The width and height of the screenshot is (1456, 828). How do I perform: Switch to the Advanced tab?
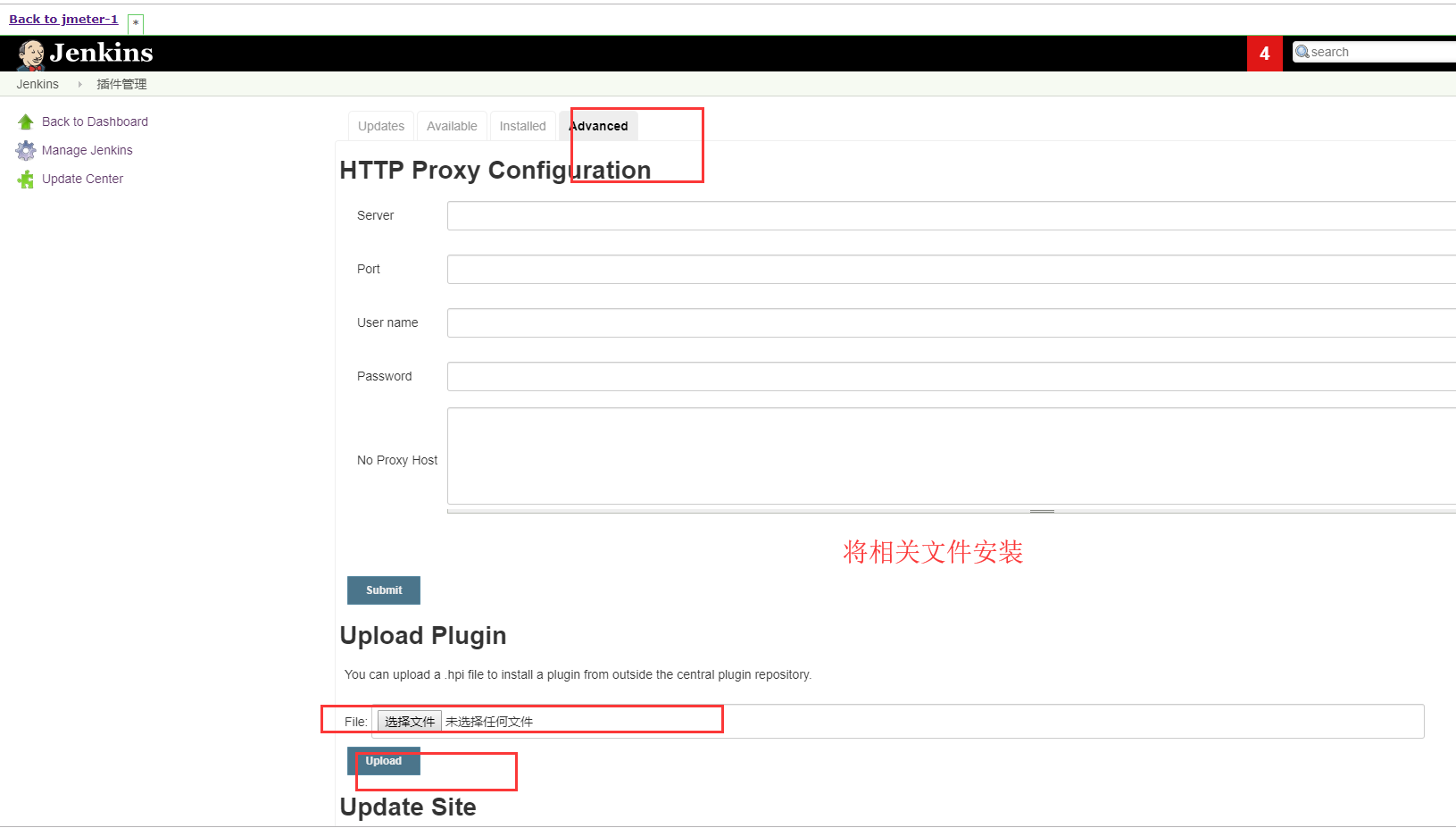599,126
